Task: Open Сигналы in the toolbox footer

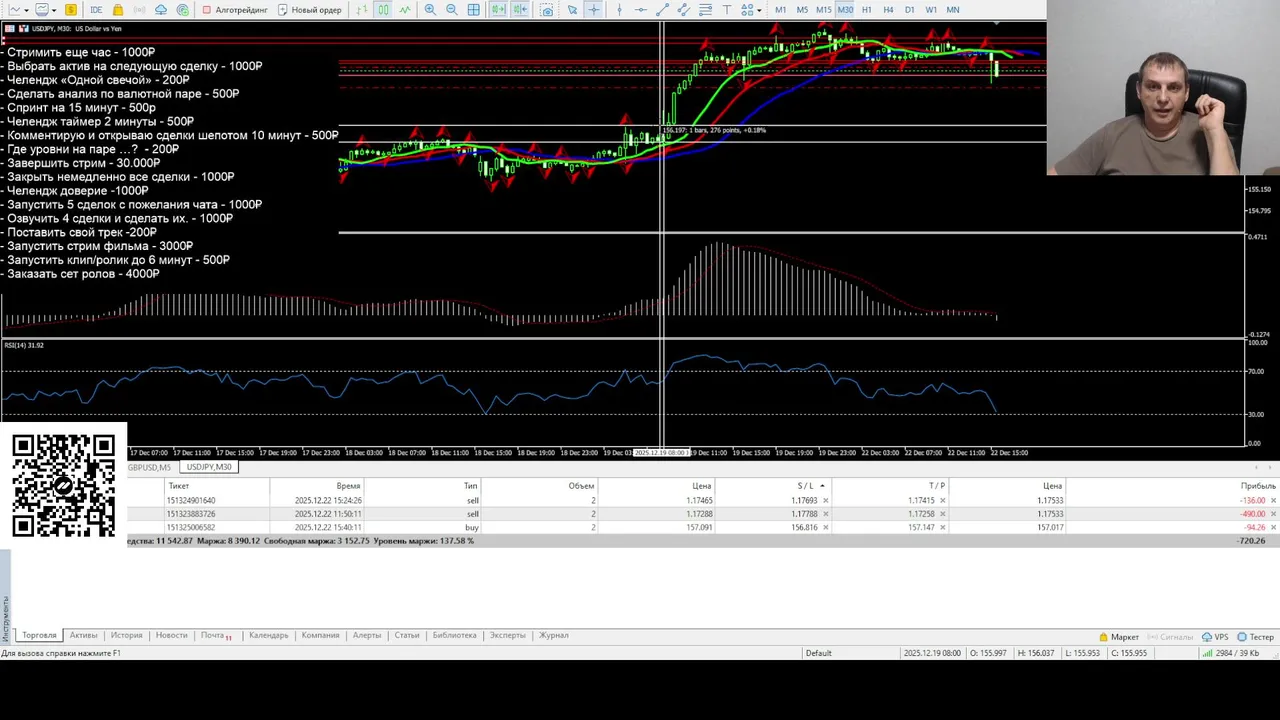Action: pos(1171,637)
